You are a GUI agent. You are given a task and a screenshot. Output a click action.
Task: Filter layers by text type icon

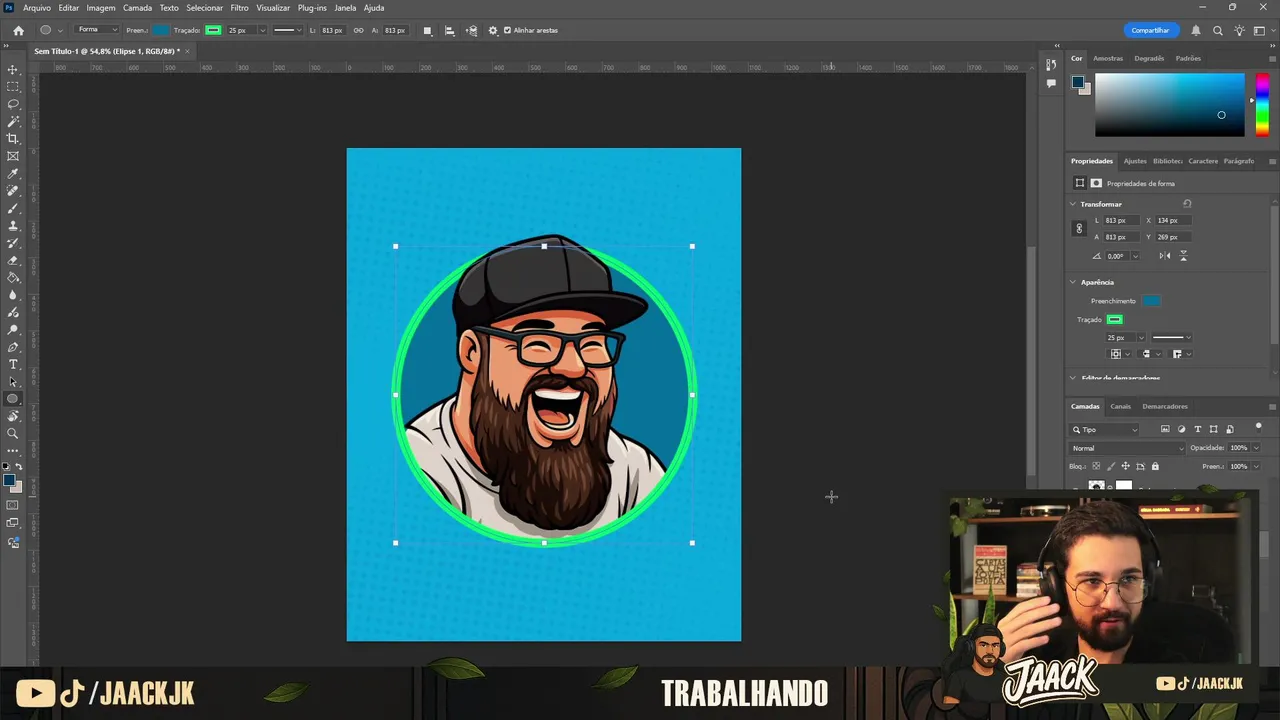tap(1197, 429)
